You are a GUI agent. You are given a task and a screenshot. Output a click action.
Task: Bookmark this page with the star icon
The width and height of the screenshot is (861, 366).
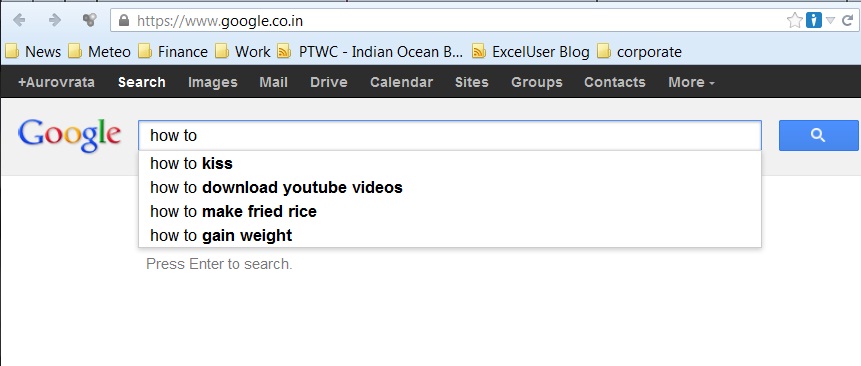(794, 21)
